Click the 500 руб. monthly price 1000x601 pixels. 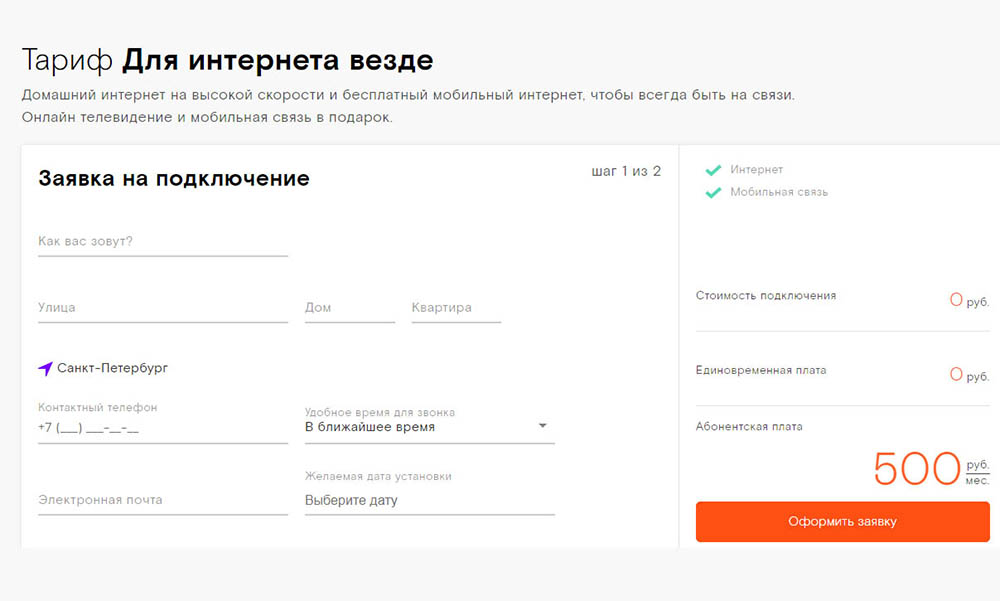tap(917, 468)
